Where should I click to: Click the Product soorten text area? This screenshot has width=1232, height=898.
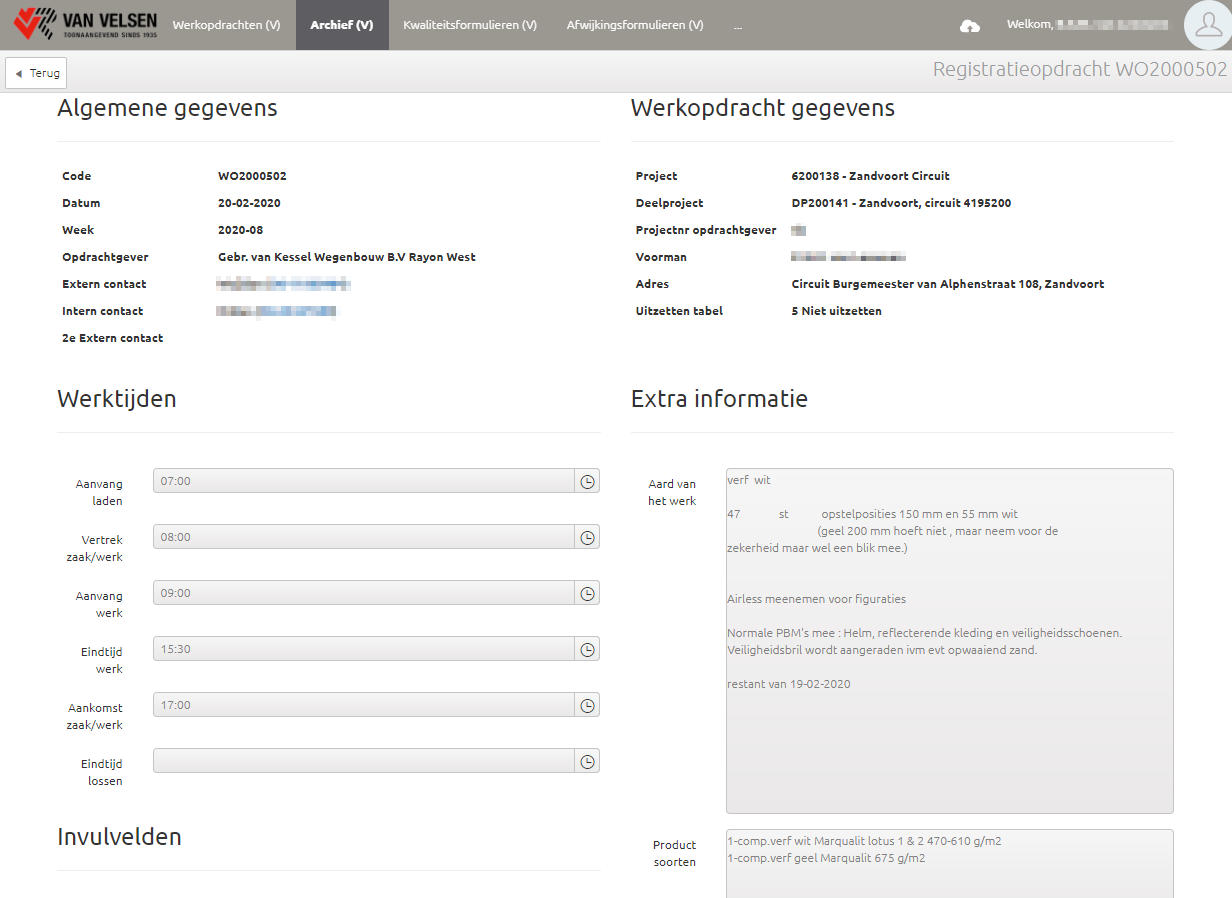tap(950, 864)
